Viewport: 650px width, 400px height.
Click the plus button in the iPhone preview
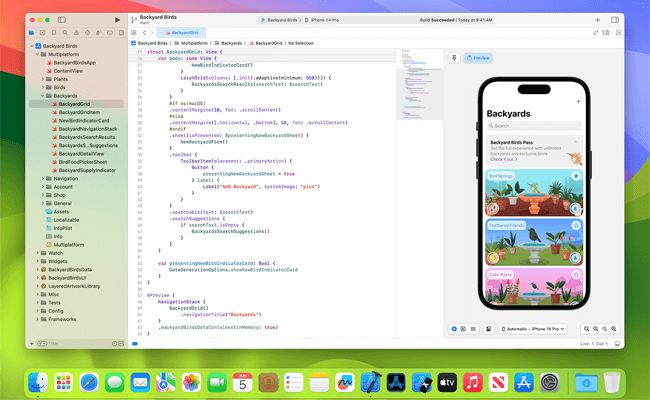pyautogui.click(x=577, y=102)
